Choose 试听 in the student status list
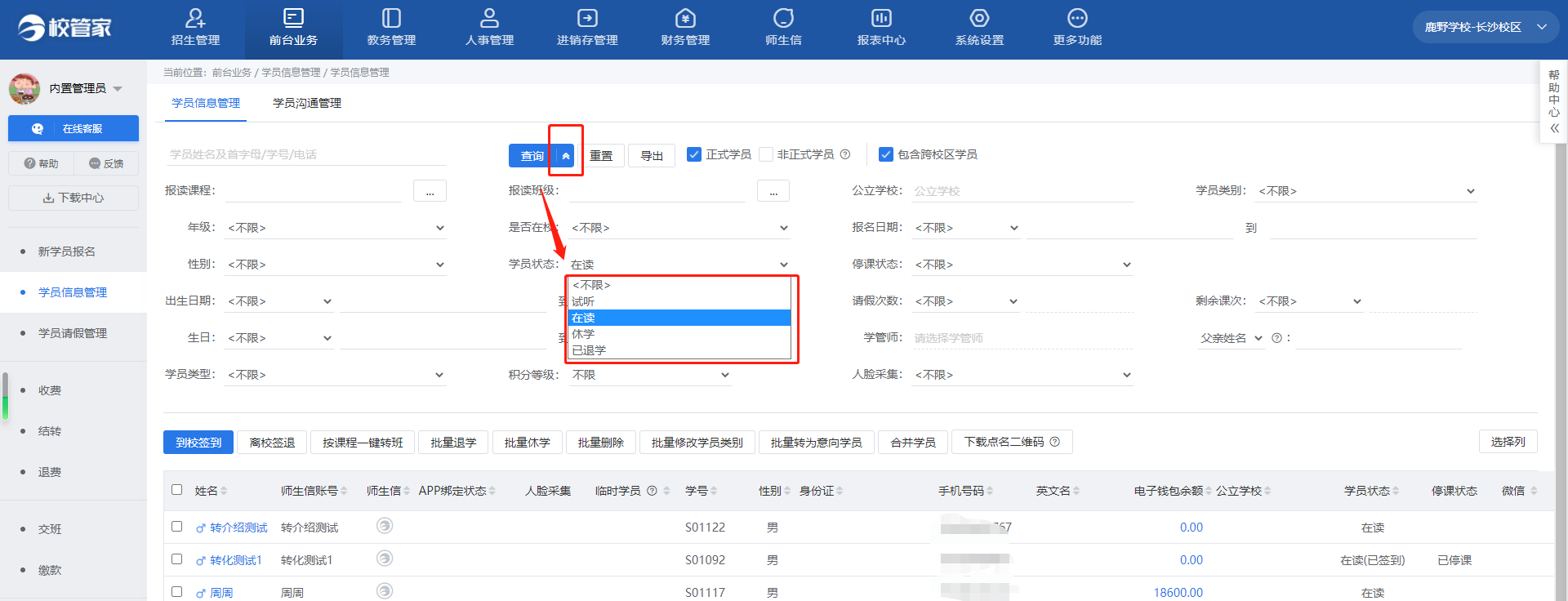The image size is (1568, 601). tap(679, 301)
